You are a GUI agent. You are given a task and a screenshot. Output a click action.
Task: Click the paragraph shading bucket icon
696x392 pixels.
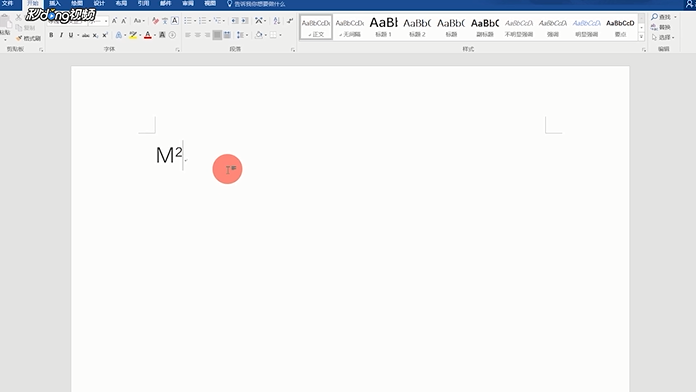[x=259, y=35]
